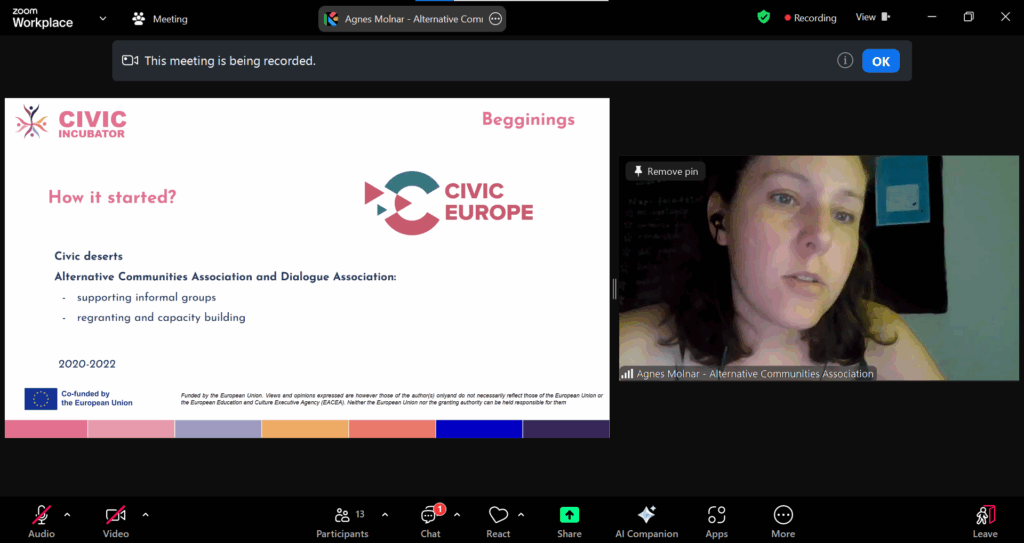
Task: Click the green encryption shield icon
Action: 764,17
